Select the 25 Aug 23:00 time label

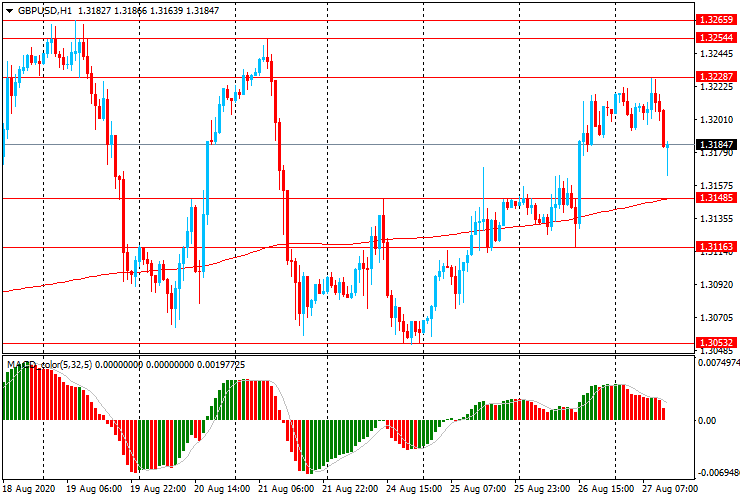tap(545, 490)
